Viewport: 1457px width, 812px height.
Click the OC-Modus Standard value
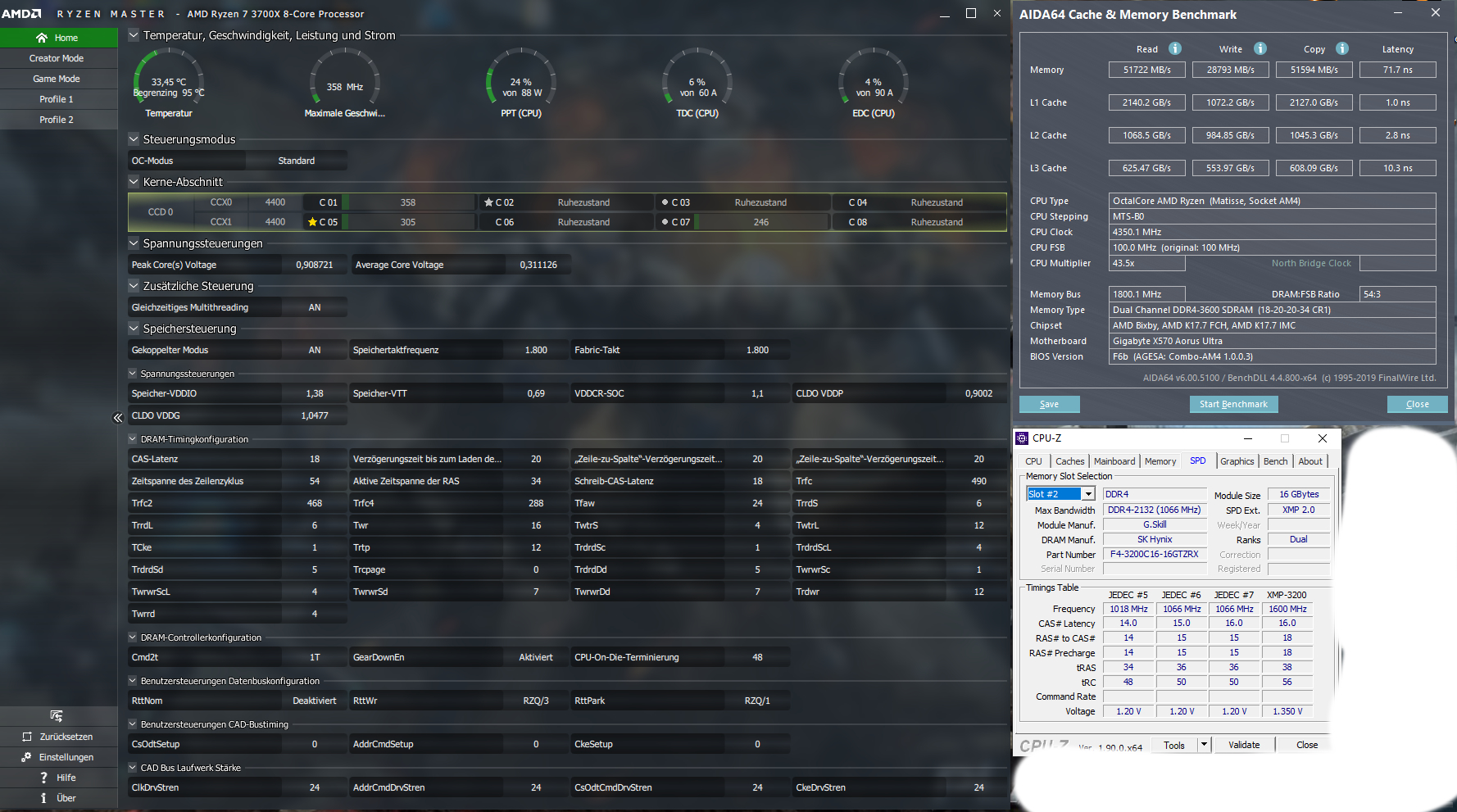tap(297, 161)
